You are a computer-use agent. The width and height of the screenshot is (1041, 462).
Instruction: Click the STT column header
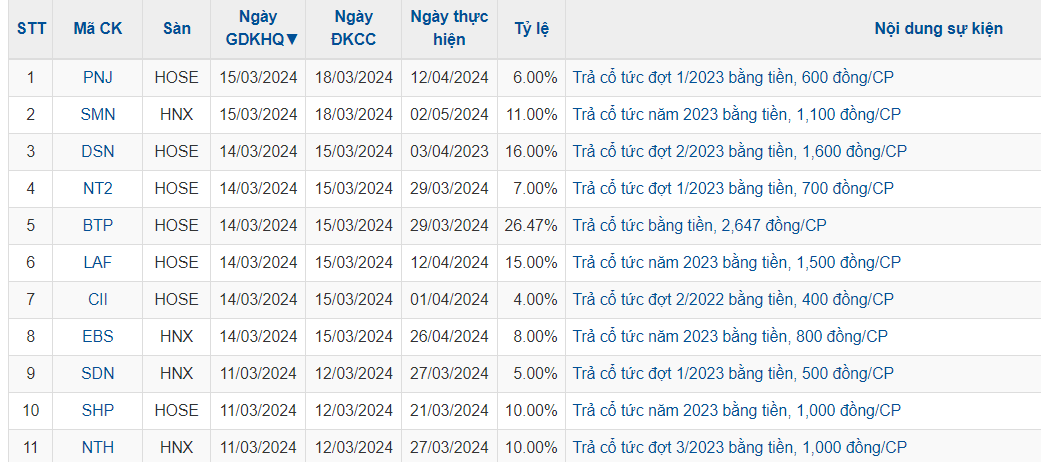tap(30, 28)
